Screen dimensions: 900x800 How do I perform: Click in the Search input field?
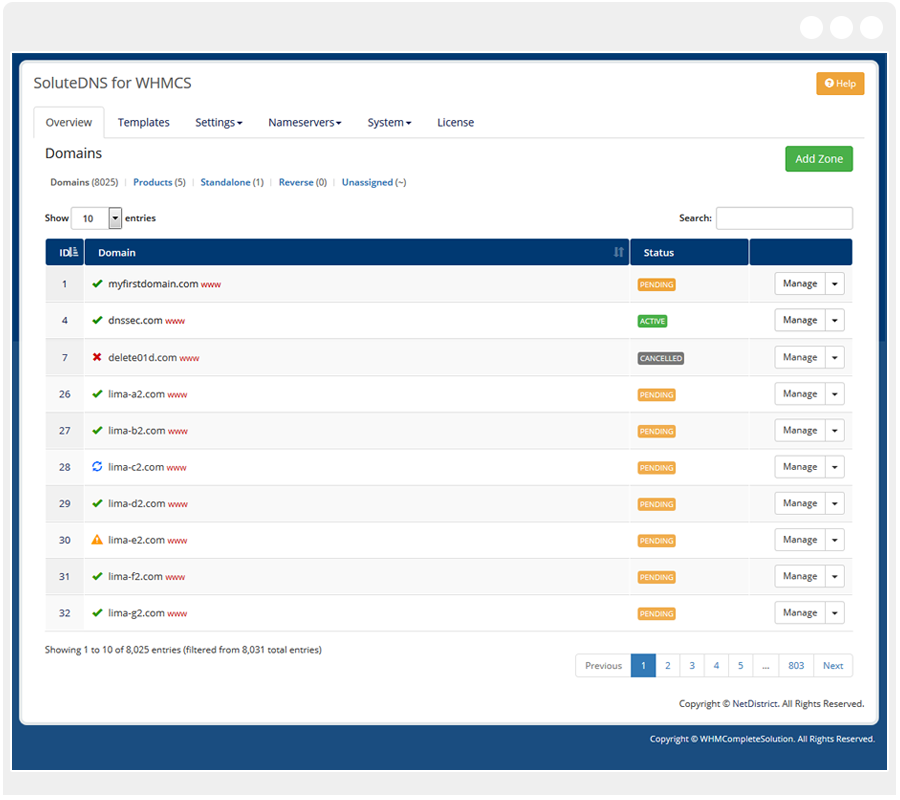click(784, 218)
